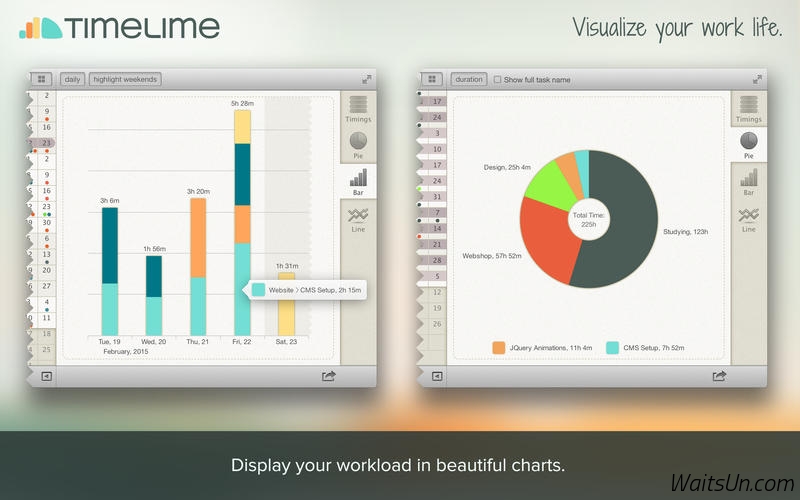800x500 pixels.
Task: Click the TimeLime logo
Action: tap(119, 28)
